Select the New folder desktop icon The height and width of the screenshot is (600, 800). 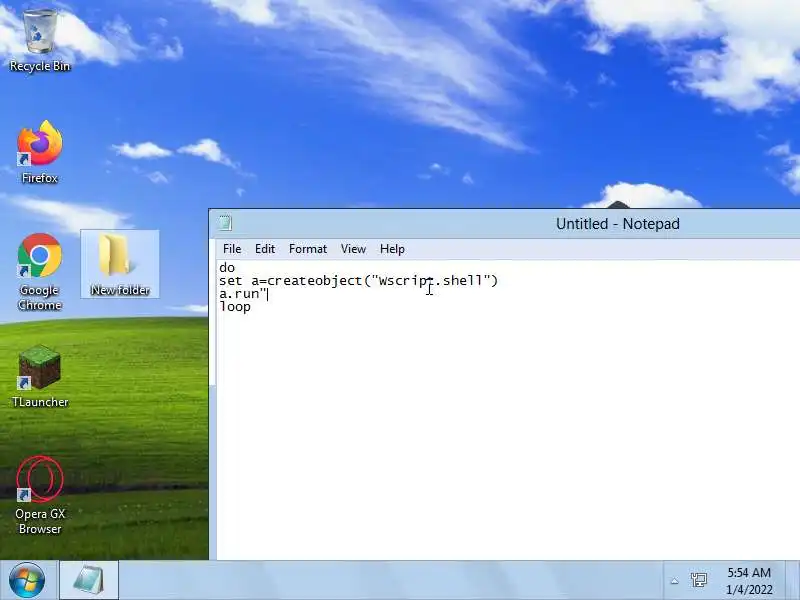point(120,264)
